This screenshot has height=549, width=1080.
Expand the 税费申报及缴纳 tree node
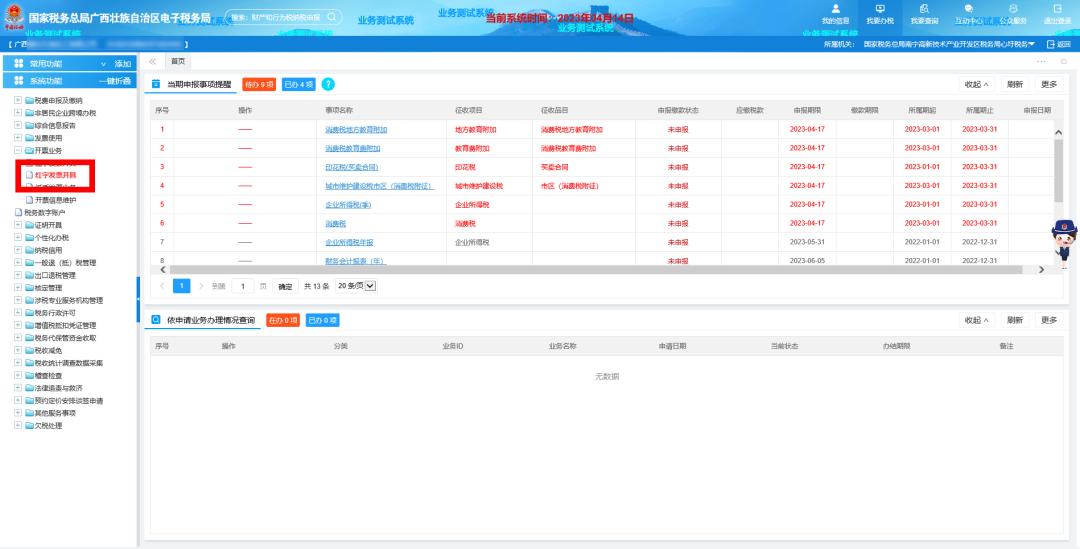coord(17,101)
